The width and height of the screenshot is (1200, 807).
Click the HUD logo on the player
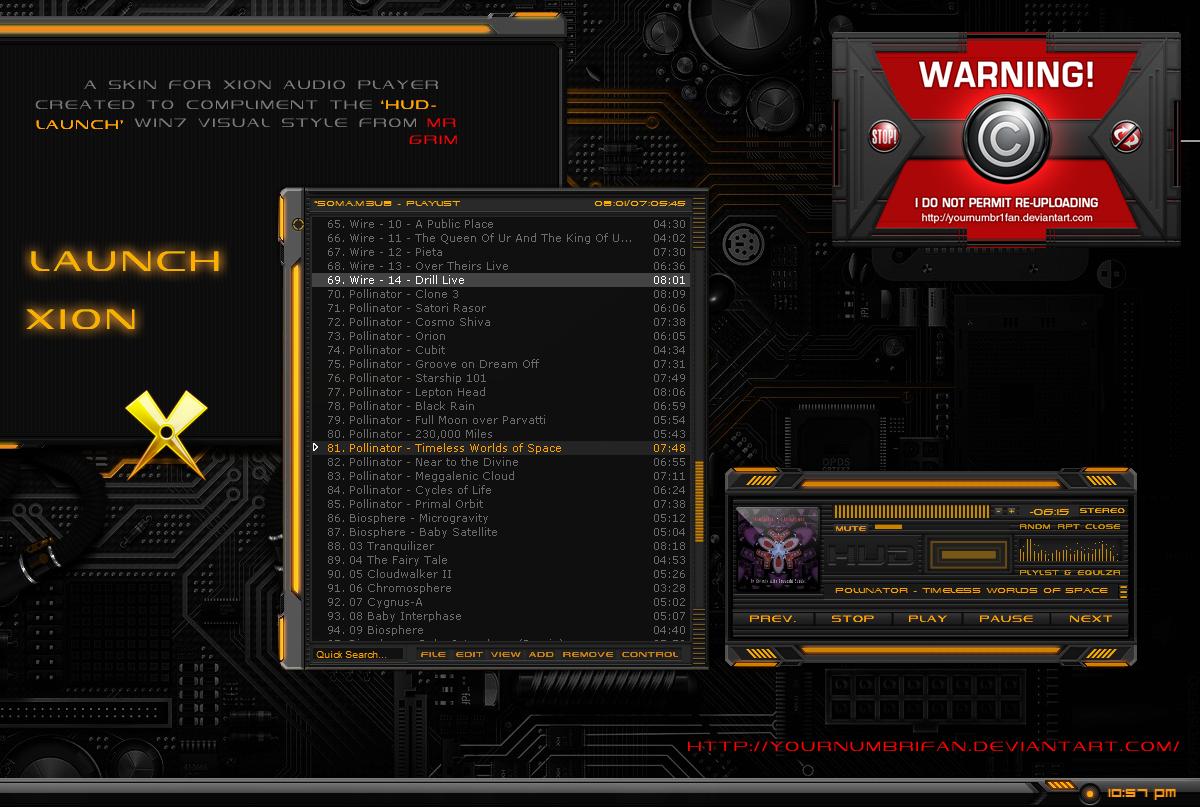point(872,552)
